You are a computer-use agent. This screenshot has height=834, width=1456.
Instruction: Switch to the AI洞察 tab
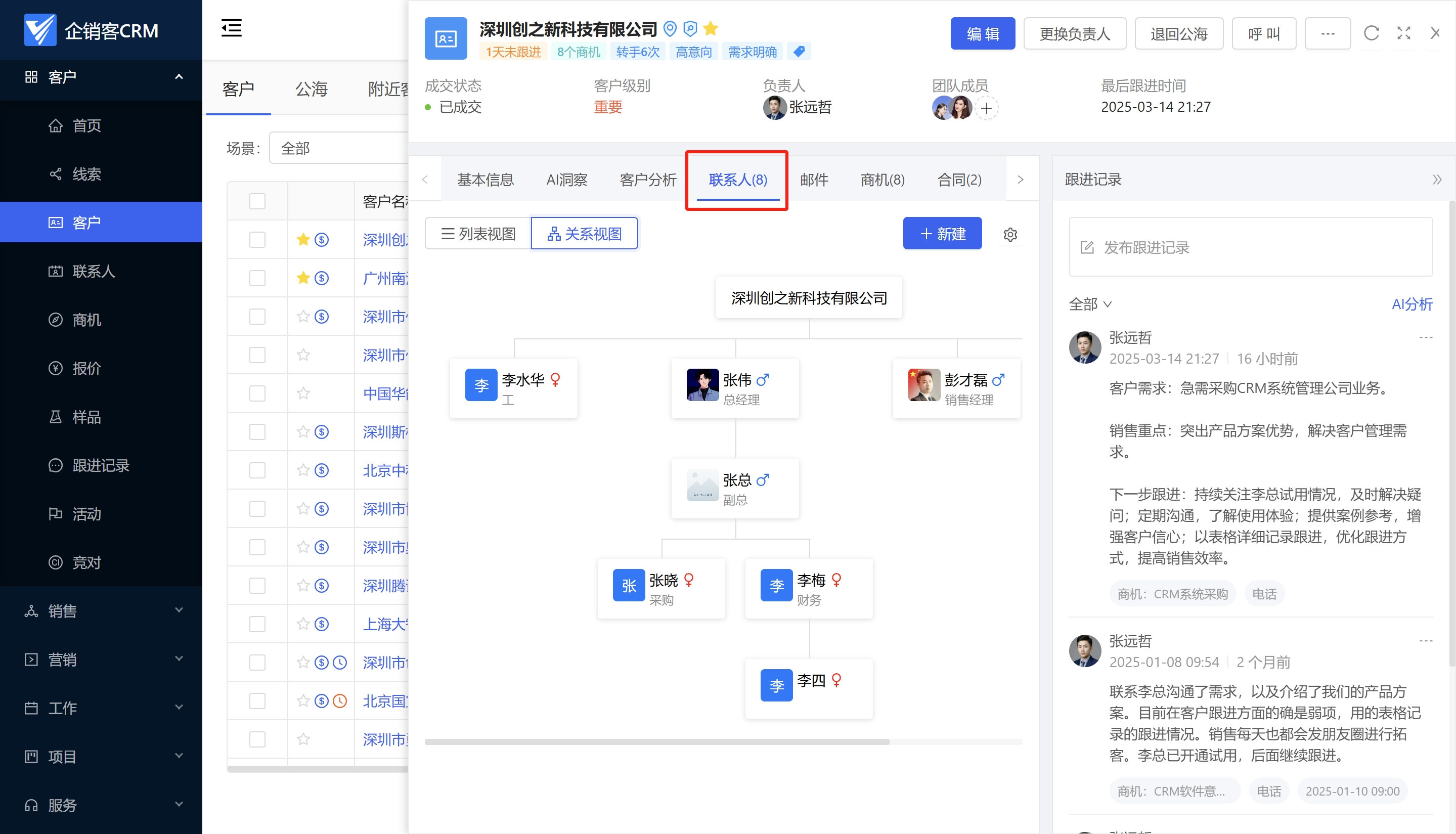click(x=566, y=179)
